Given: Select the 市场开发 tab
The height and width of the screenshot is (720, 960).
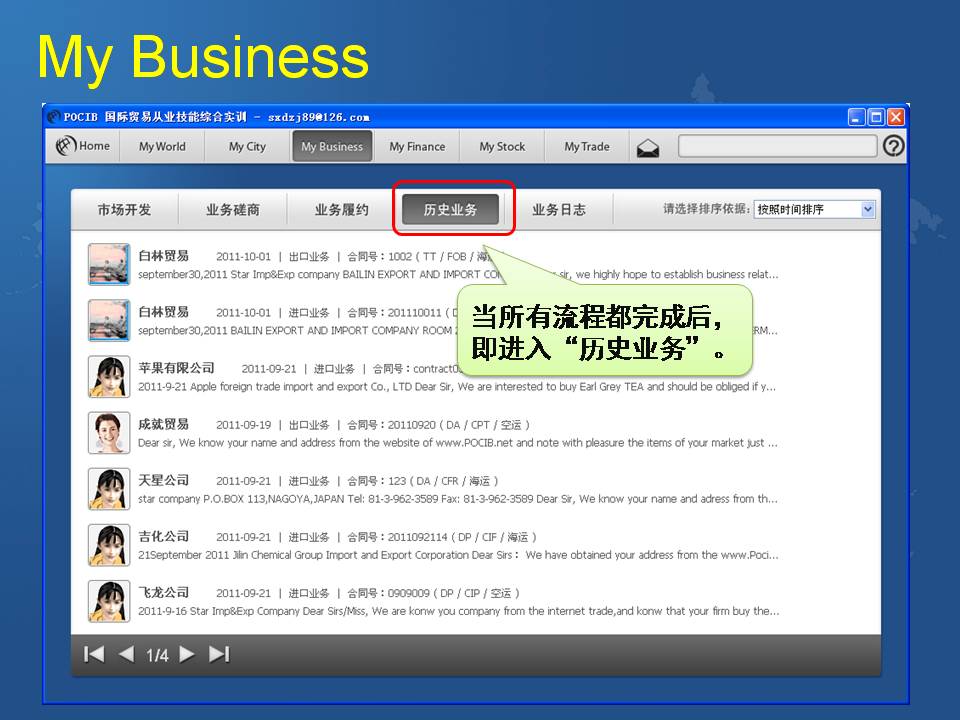Looking at the screenshot, I should (125, 210).
